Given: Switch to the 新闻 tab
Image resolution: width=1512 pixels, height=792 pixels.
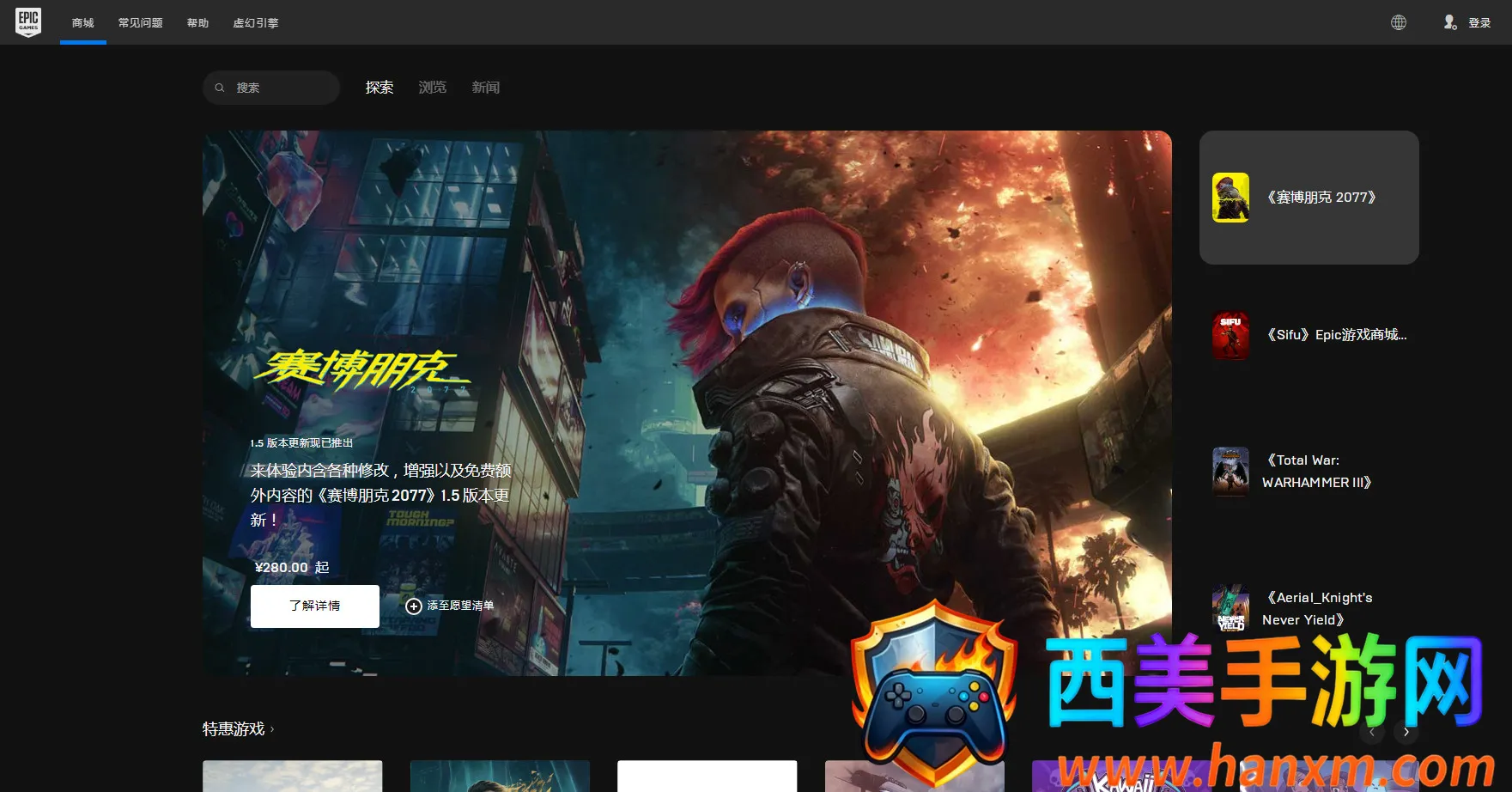Looking at the screenshot, I should pyautogui.click(x=485, y=87).
